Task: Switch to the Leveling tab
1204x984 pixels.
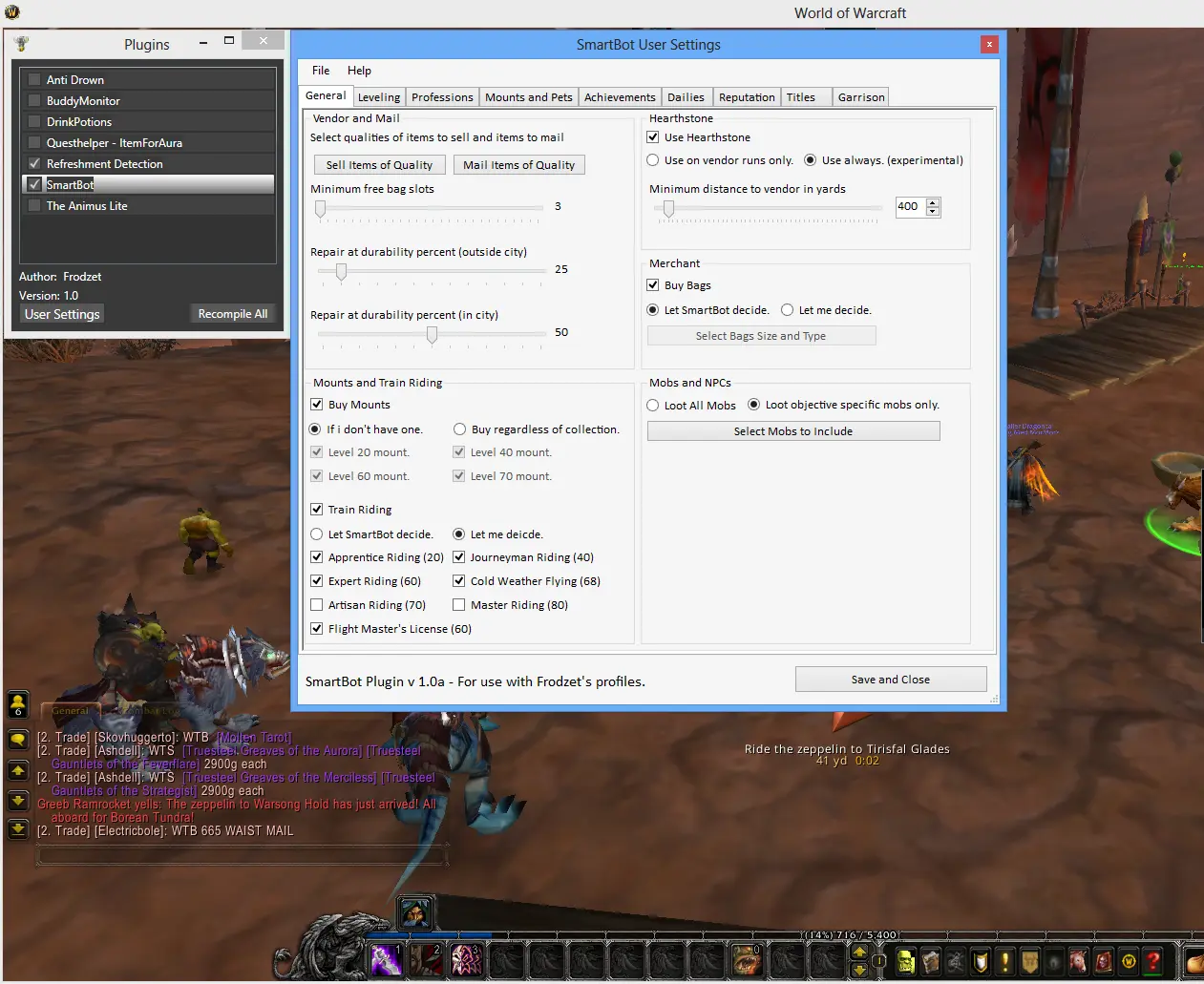Action: click(379, 97)
